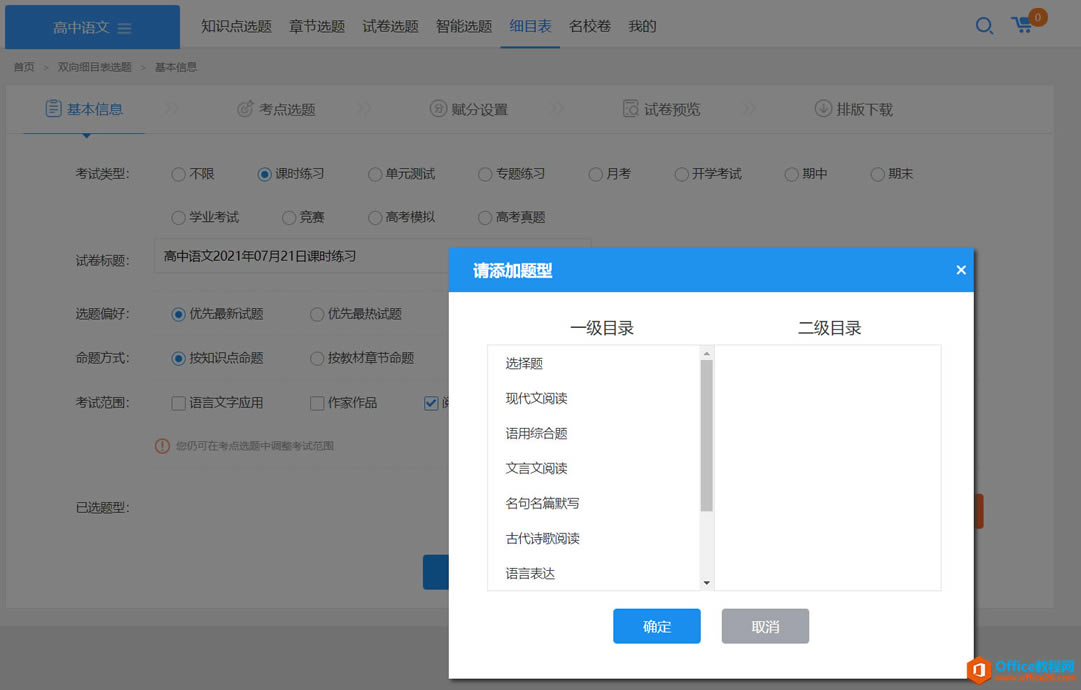Select 文言文阅读 in the first-level list
The width and height of the screenshot is (1081, 690).
pos(536,468)
